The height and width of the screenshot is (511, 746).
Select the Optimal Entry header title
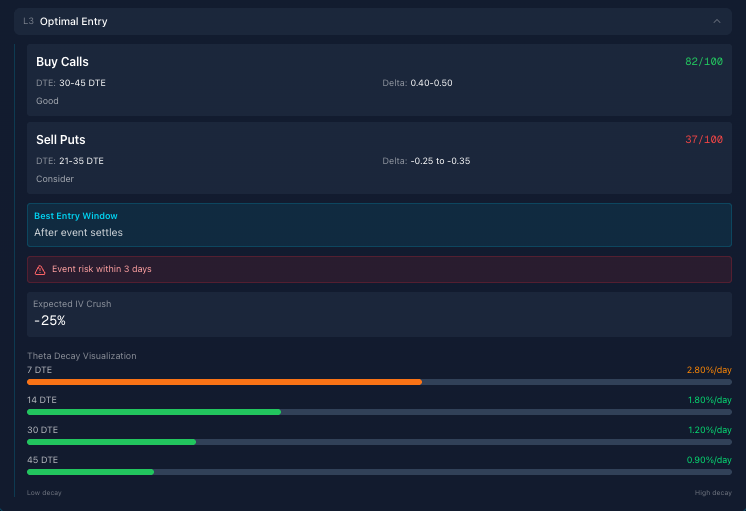pyautogui.click(x=74, y=21)
